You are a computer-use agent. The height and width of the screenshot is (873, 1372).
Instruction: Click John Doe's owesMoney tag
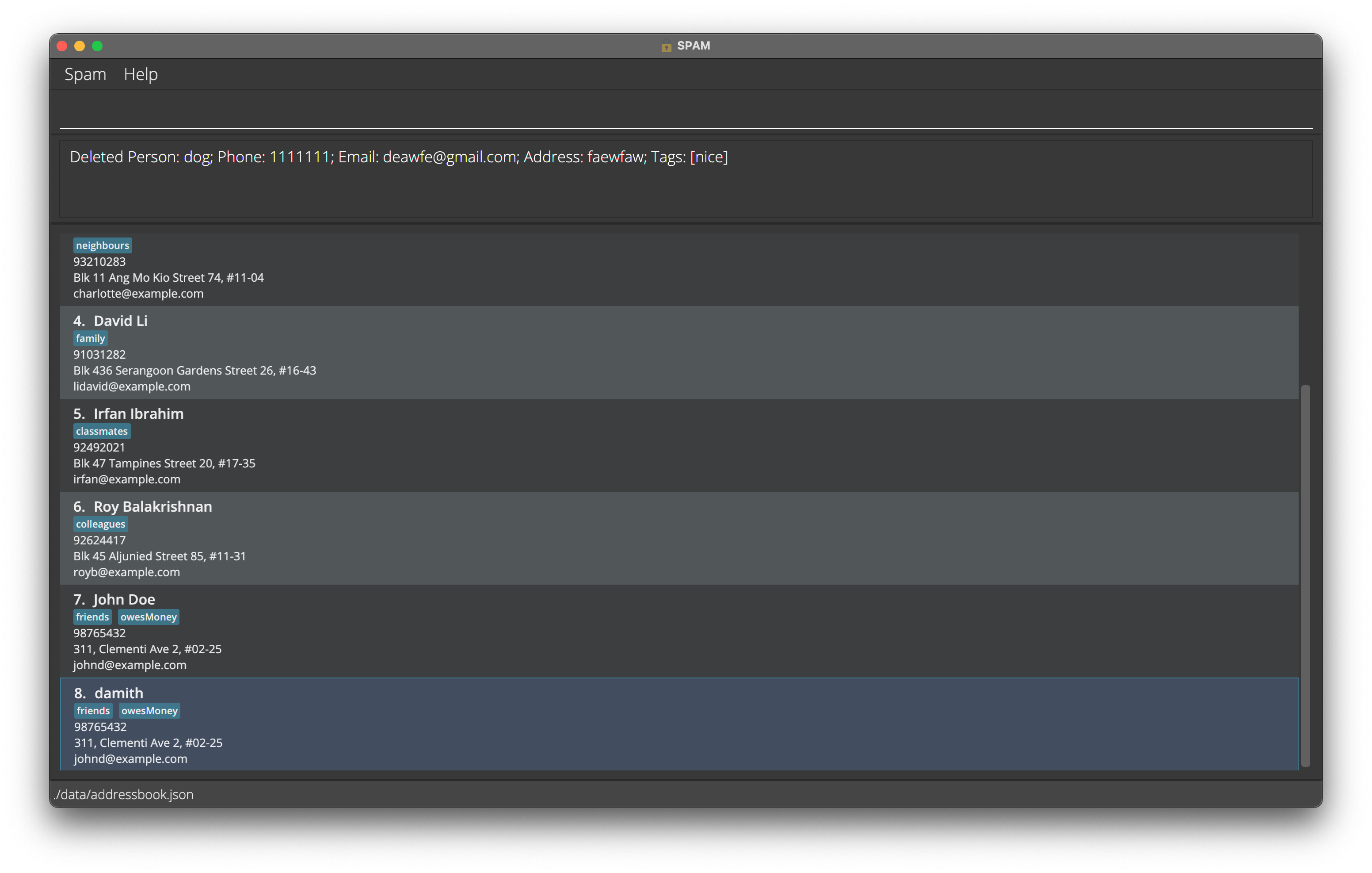click(148, 617)
